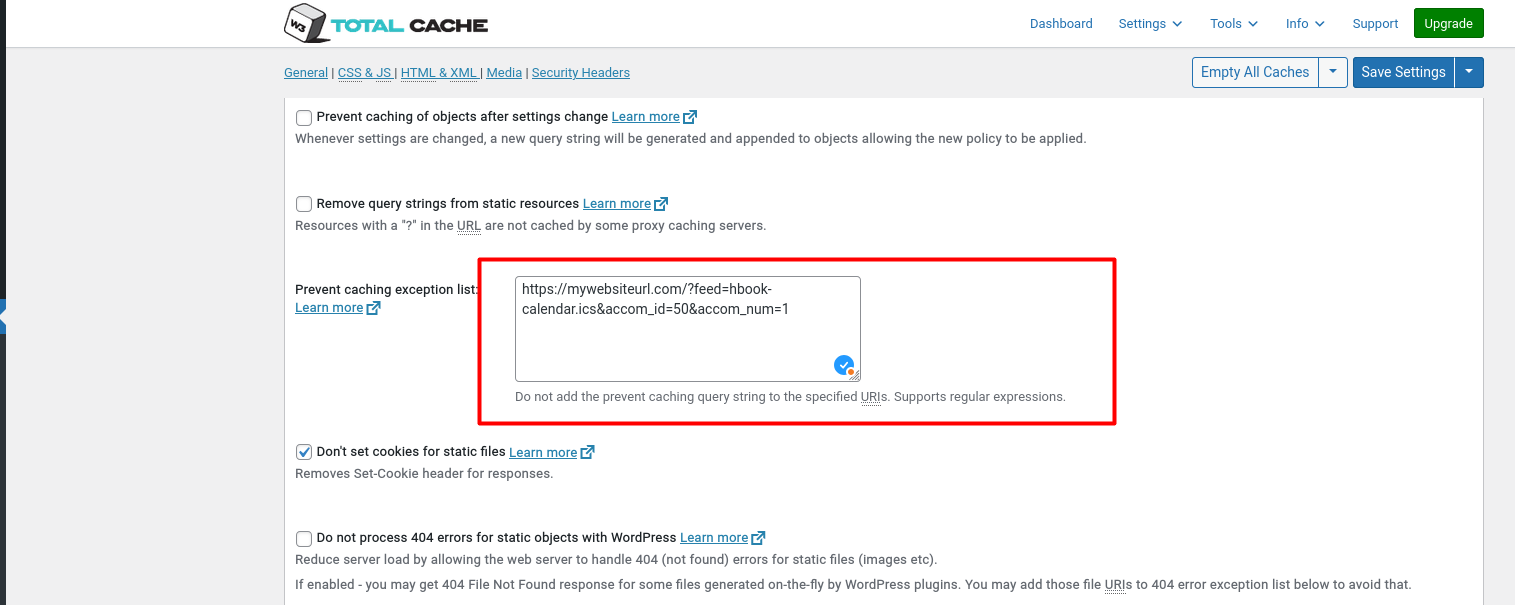
Task: Click the Dashboard link
Action: pos(1061,23)
